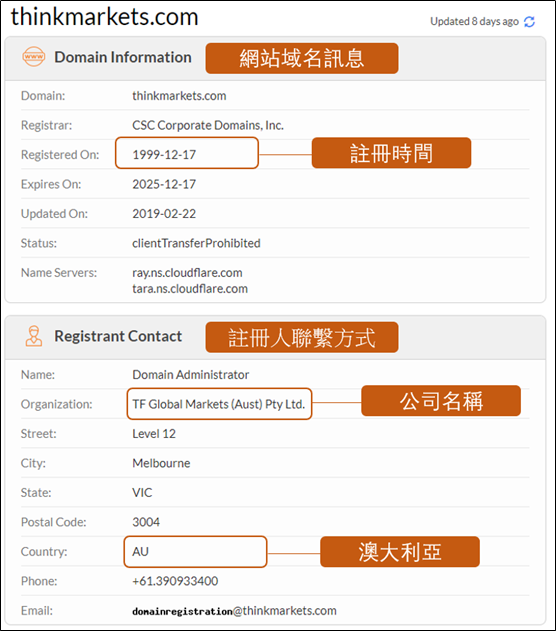556x631 pixels.
Task: Click the clientTransferProhibited status
Action: pos(196,243)
